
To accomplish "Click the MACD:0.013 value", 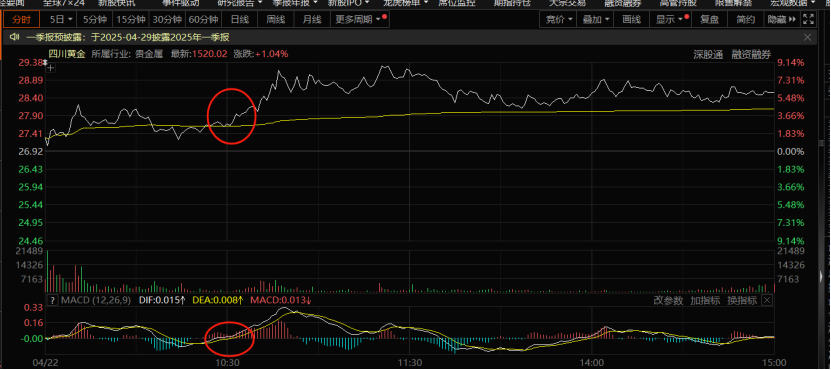I will click(281, 301).
